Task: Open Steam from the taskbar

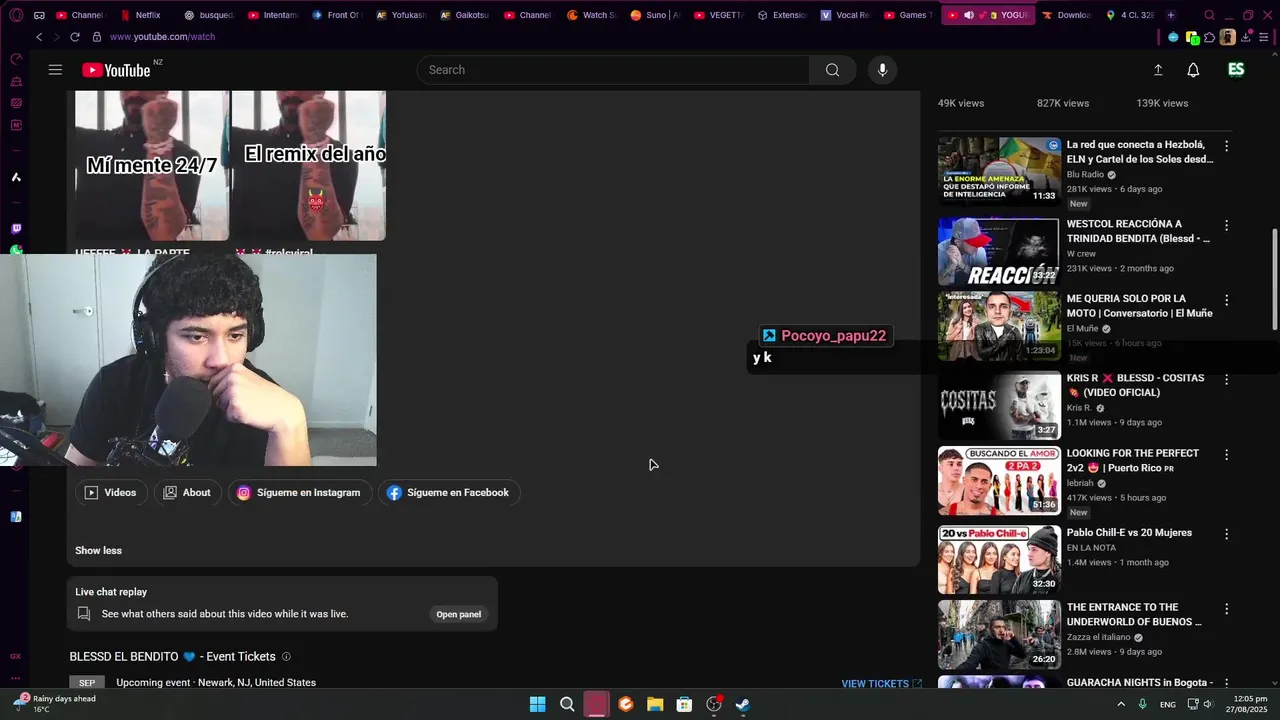Action: click(x=743, y=704)
